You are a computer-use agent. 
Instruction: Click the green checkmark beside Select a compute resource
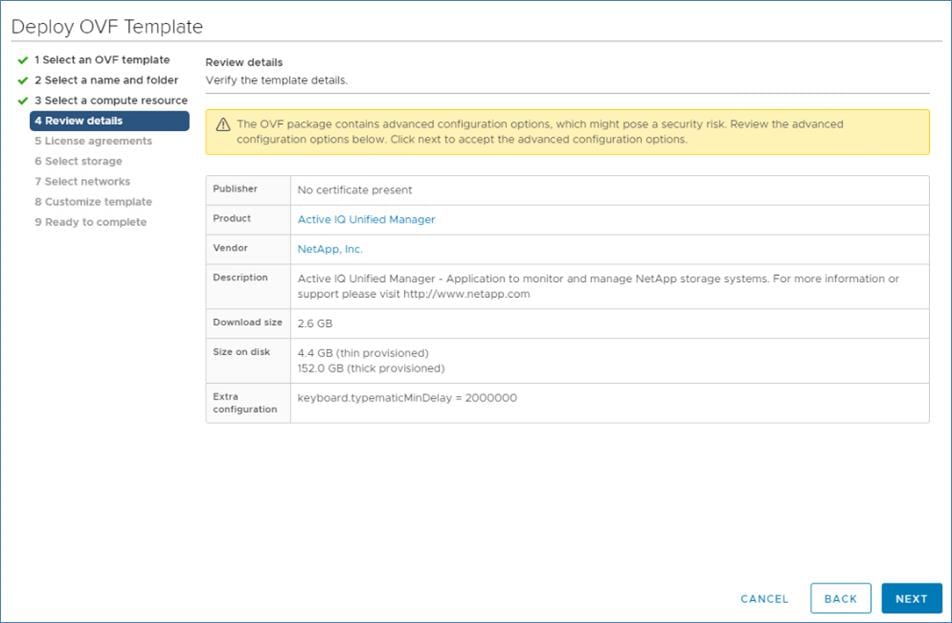(x=23, y=101)
